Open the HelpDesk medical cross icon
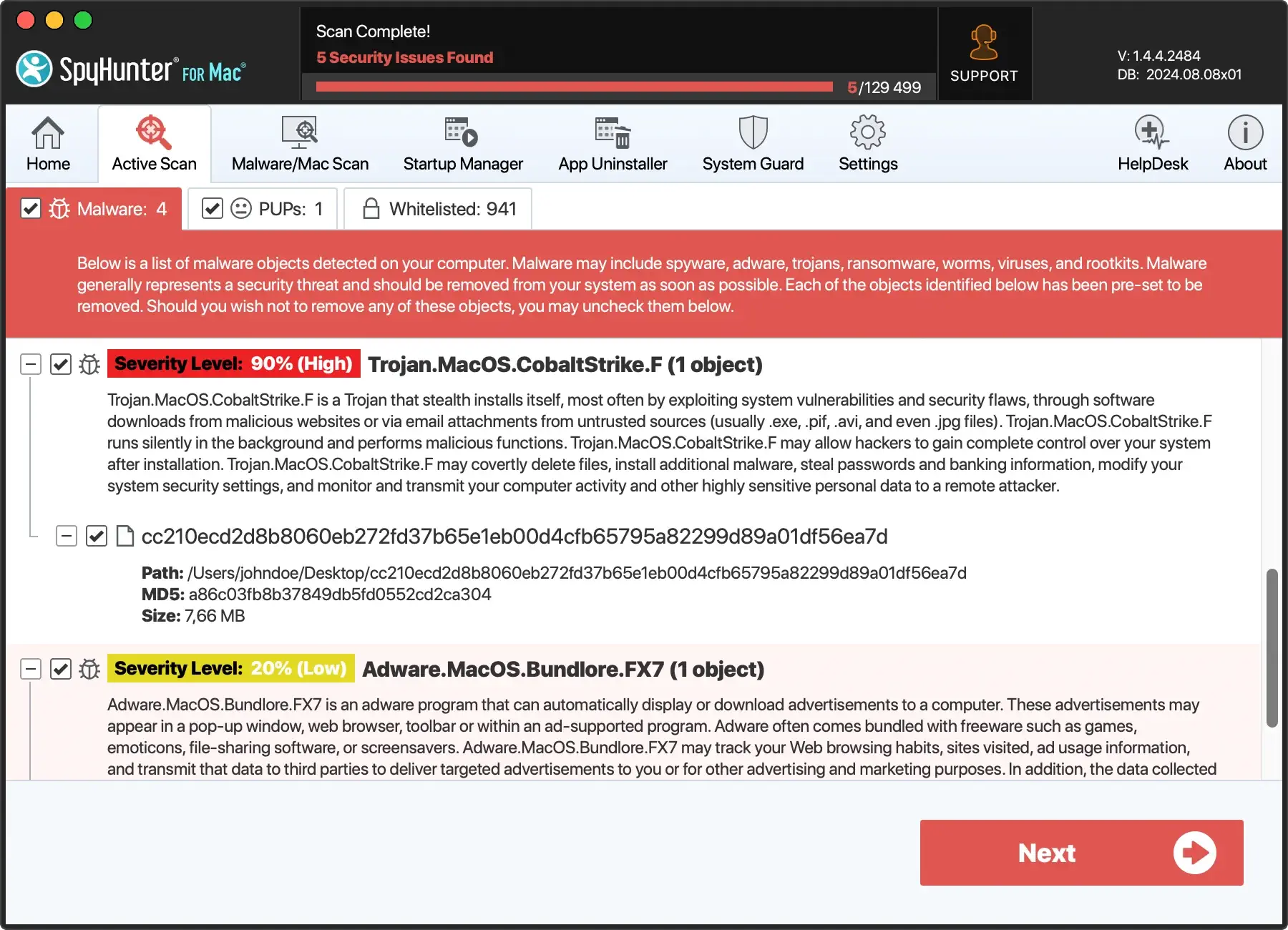Screen dimensions: 1288x930 click(1152, 132)
